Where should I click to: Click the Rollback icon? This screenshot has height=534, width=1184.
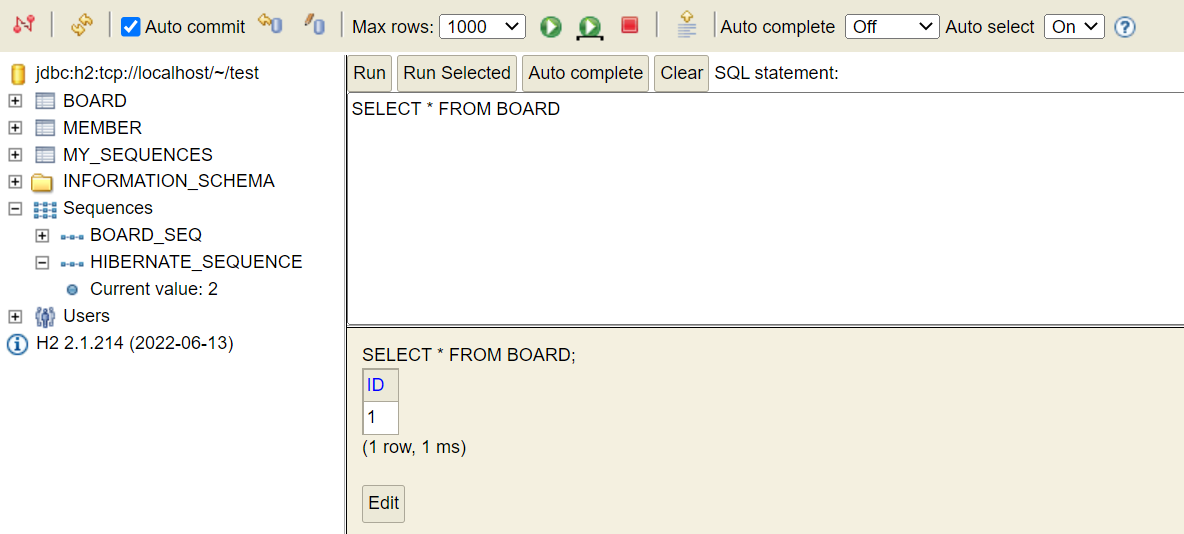(x=270, y=24)
